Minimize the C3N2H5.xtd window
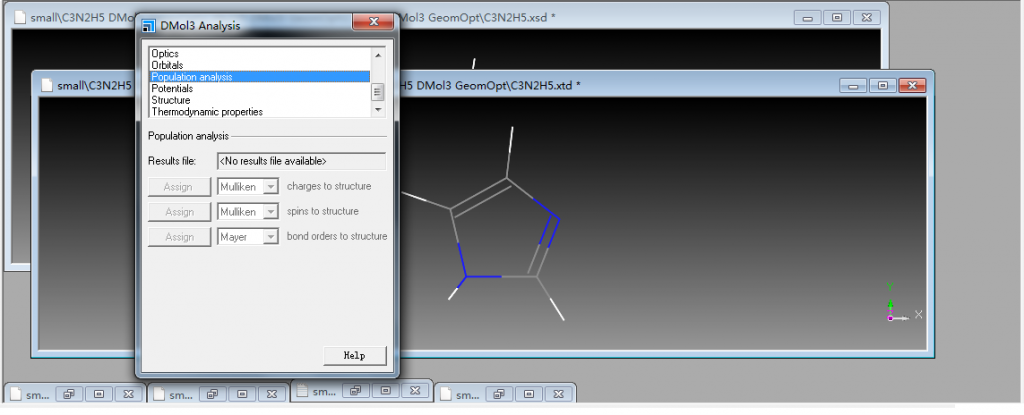1024x415 pixels. tap(854, 86)
